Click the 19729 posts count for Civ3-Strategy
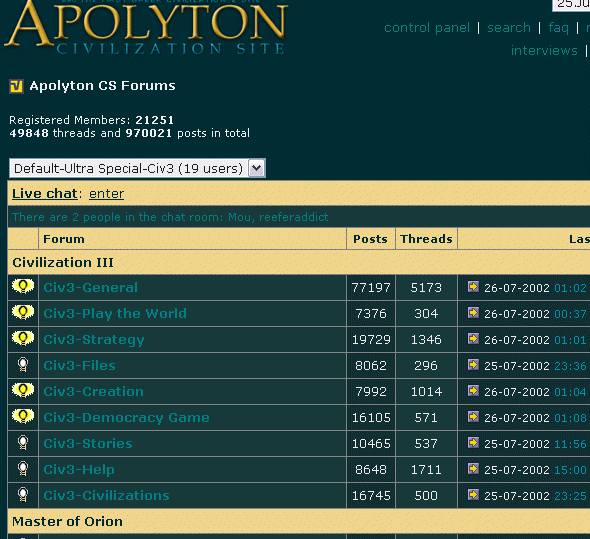Viewport: 590px width, 539px height. (x=371, y=340)
